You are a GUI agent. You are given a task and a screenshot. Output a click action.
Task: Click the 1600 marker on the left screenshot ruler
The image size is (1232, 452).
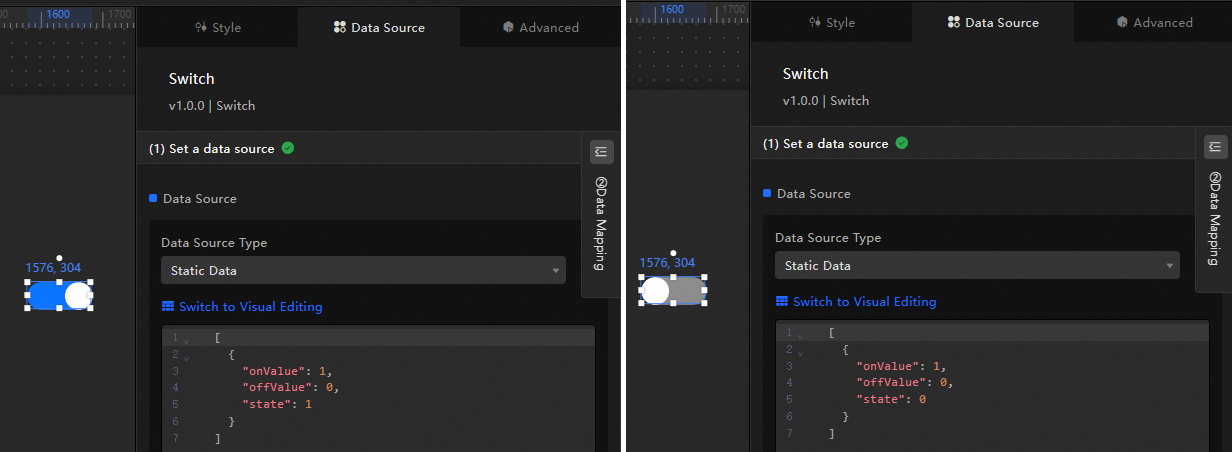tap(58, 15)
